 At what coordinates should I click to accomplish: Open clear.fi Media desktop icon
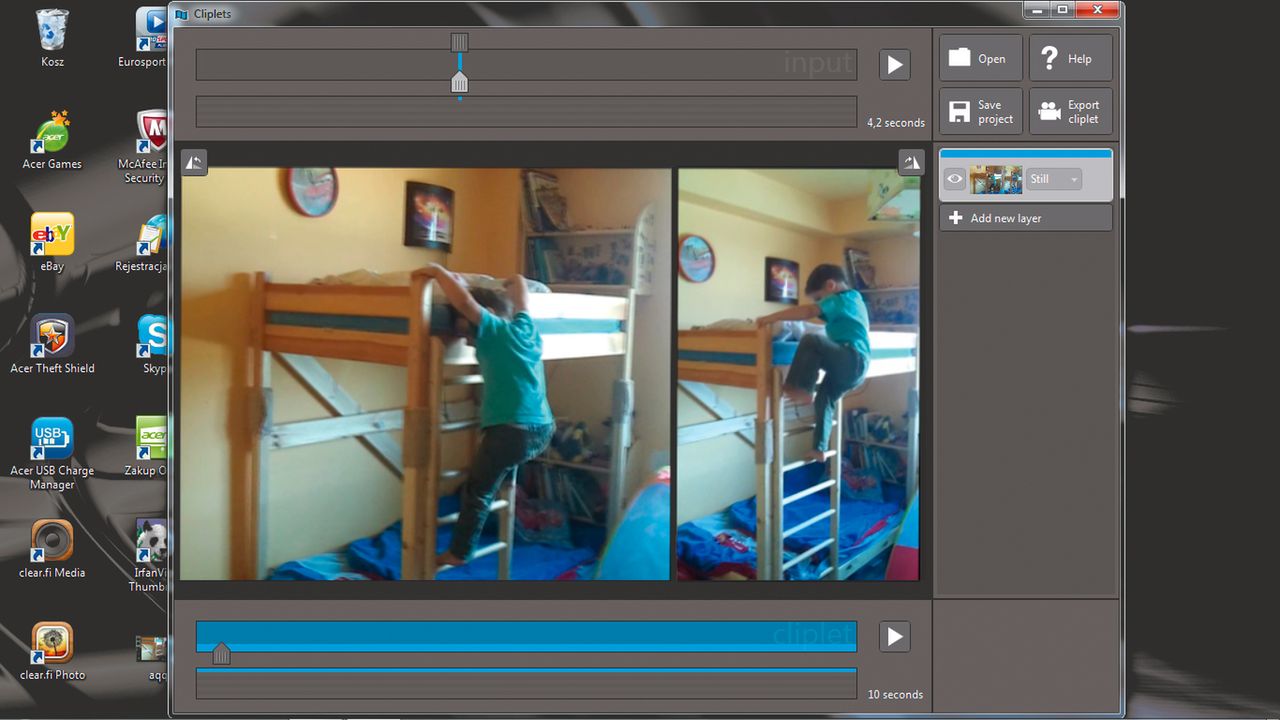pyautogui.click(x=52, y=549)
